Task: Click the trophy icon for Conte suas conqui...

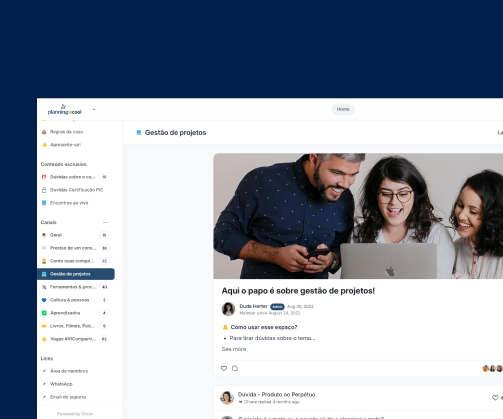Action: (44, 261)
